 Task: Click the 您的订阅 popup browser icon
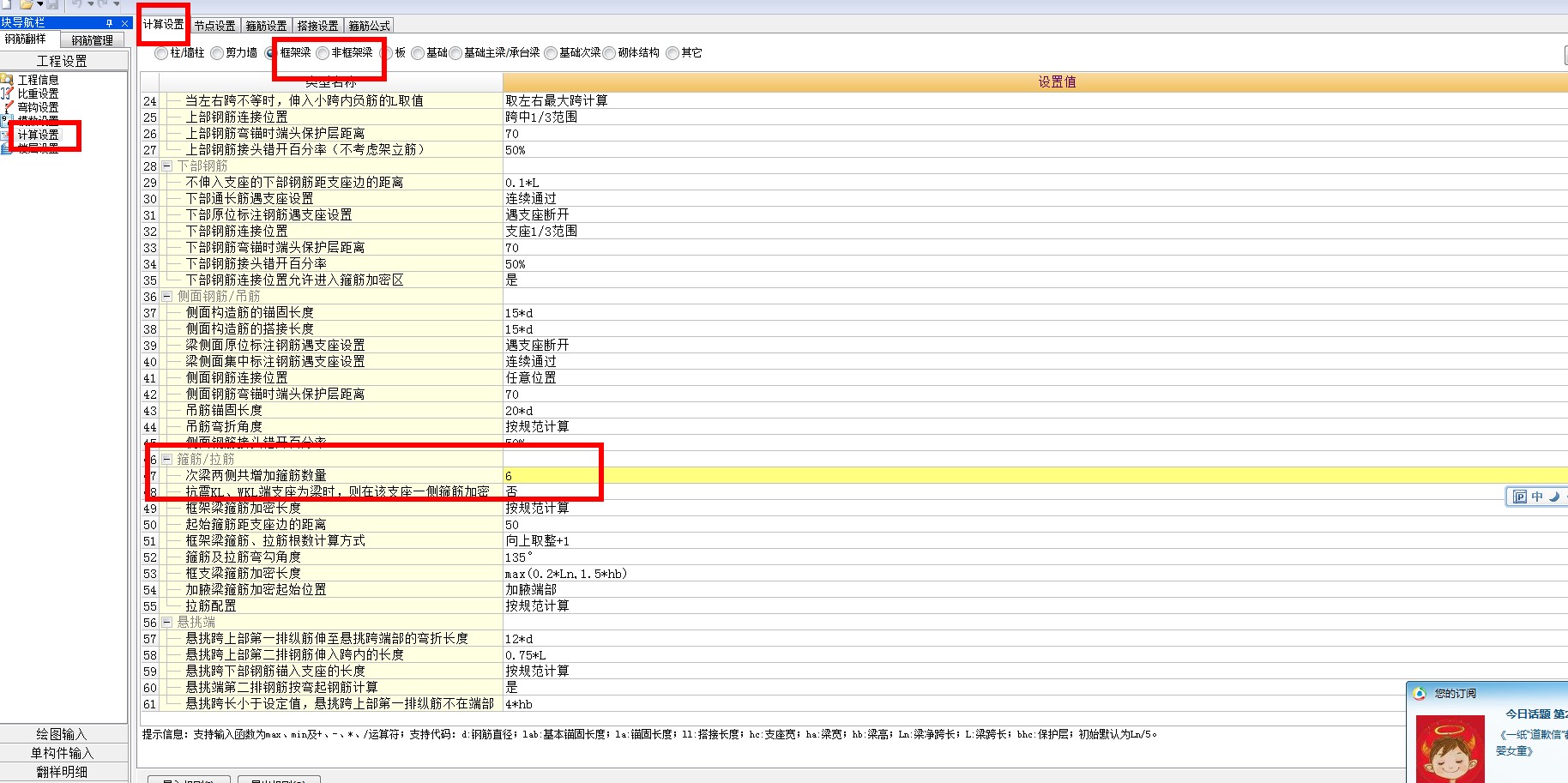[x=1420, y=693]
